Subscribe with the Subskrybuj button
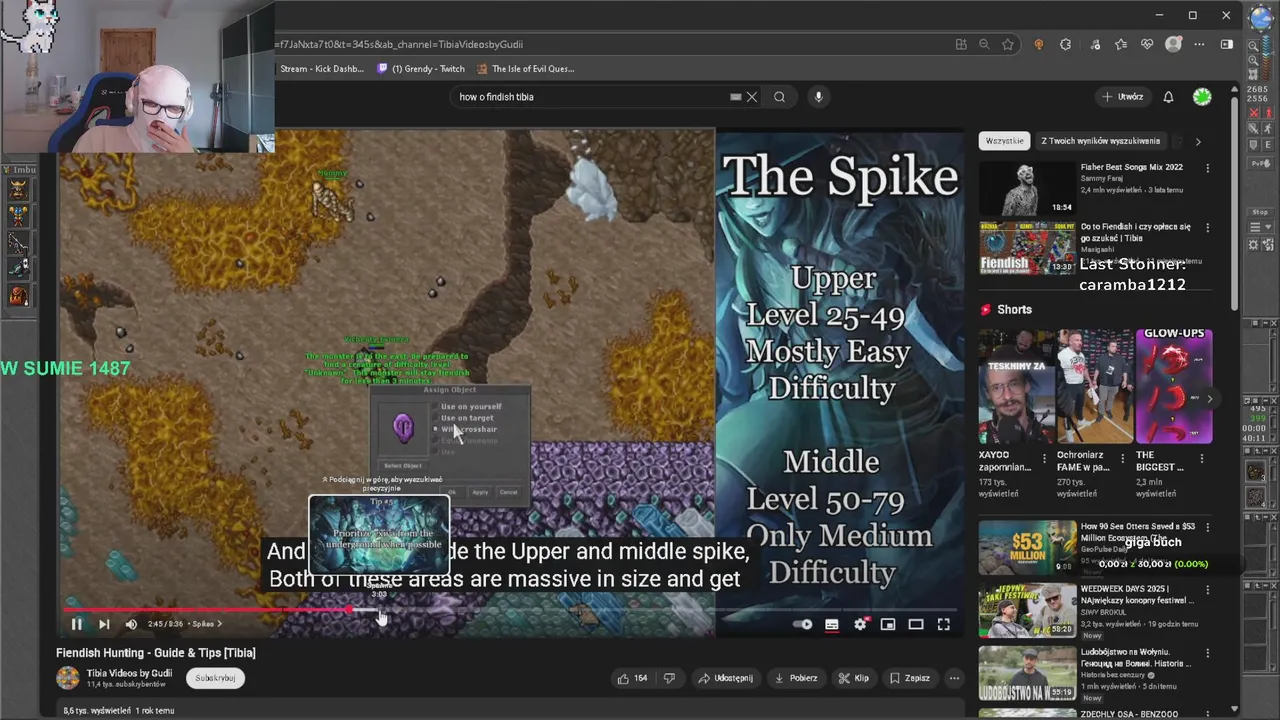 pyautogui.click(x=215, y=678)
